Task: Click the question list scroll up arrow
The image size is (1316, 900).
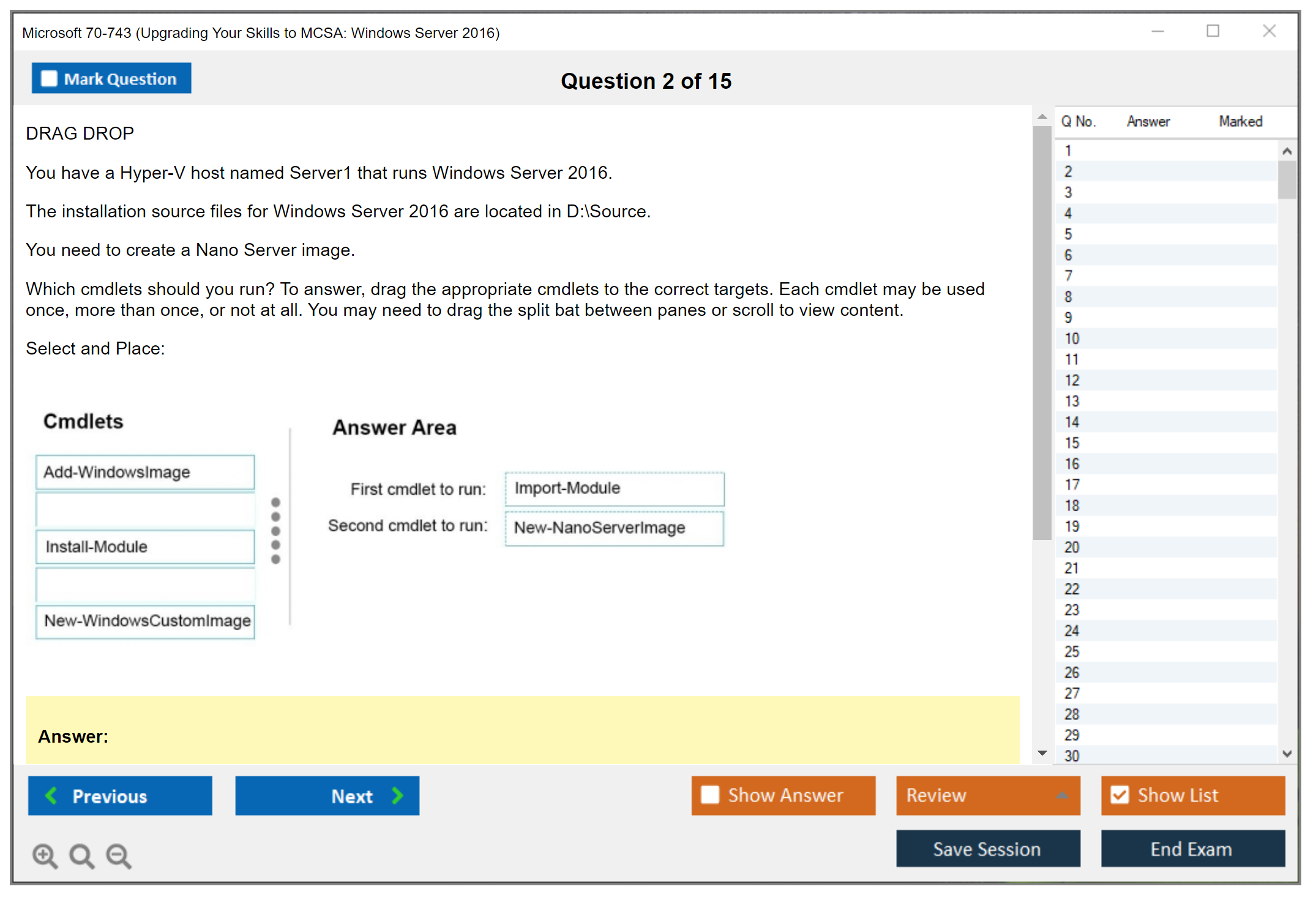Action: (1287, 151)
